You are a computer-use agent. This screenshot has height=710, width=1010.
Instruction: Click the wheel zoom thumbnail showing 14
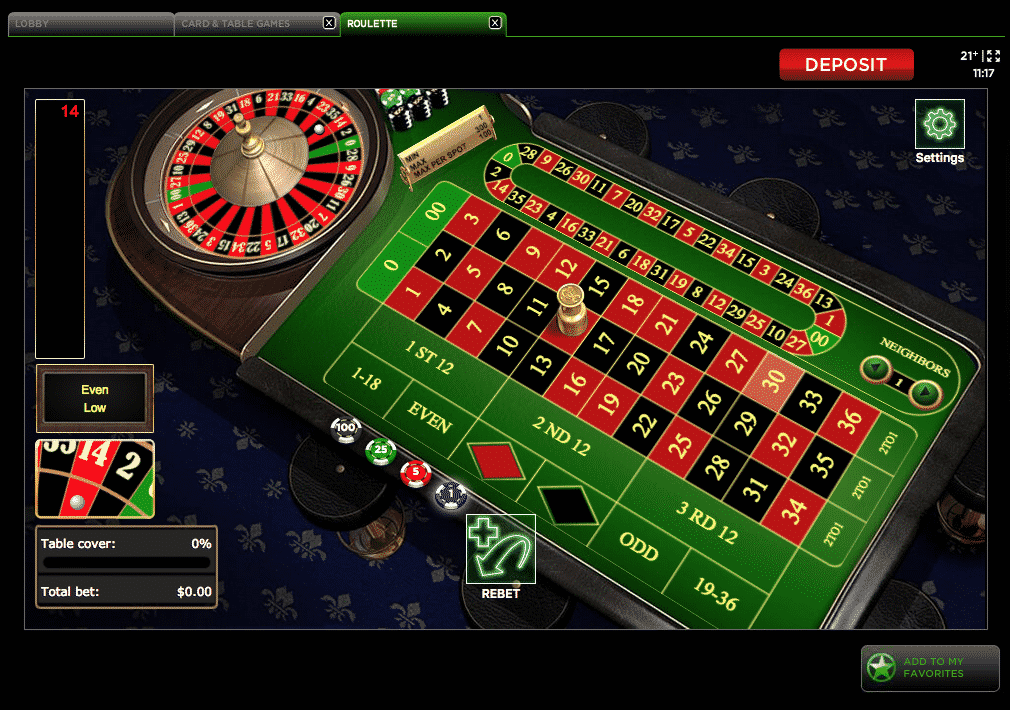95,479
